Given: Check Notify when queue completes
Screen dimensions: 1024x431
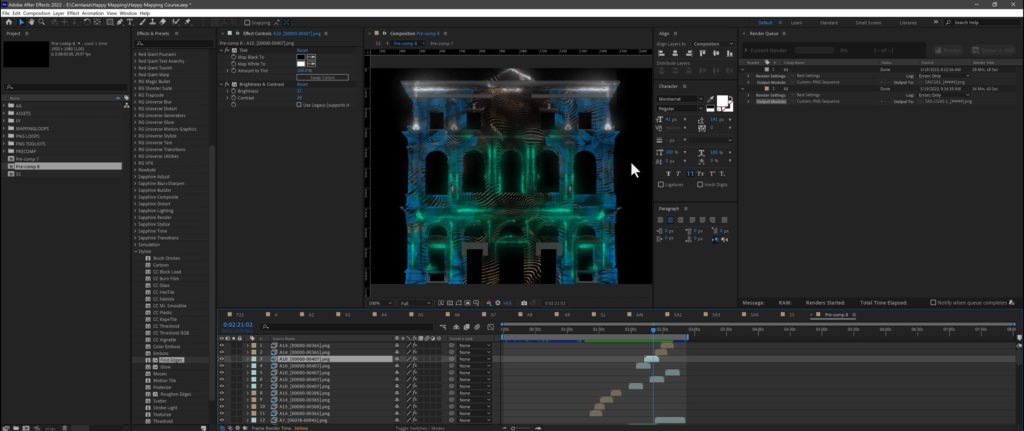Looking at the screenshot, I should pyautogui.click(x=933, y=303).
